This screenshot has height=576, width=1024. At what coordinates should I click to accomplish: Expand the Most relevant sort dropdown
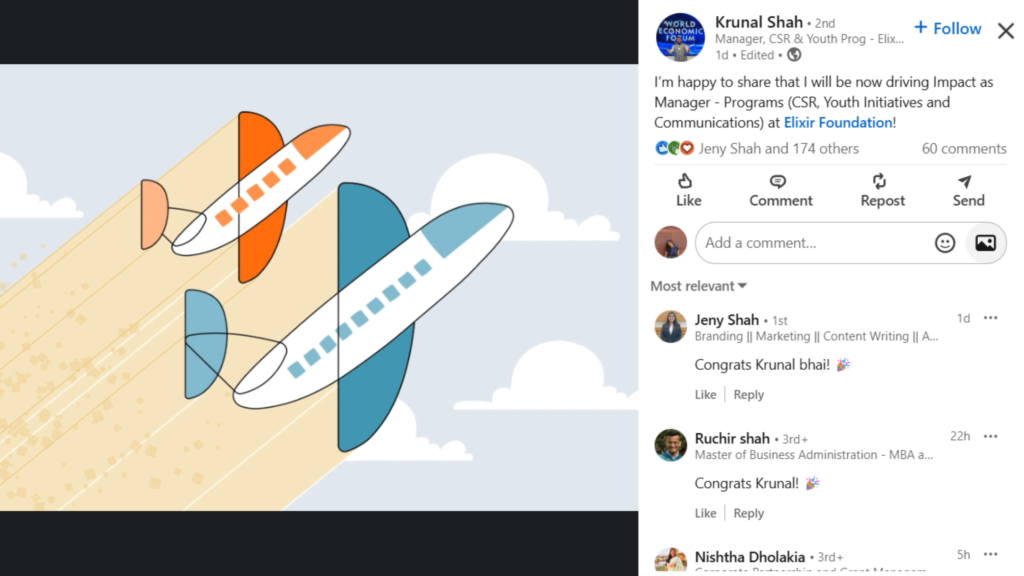point(698,286)
